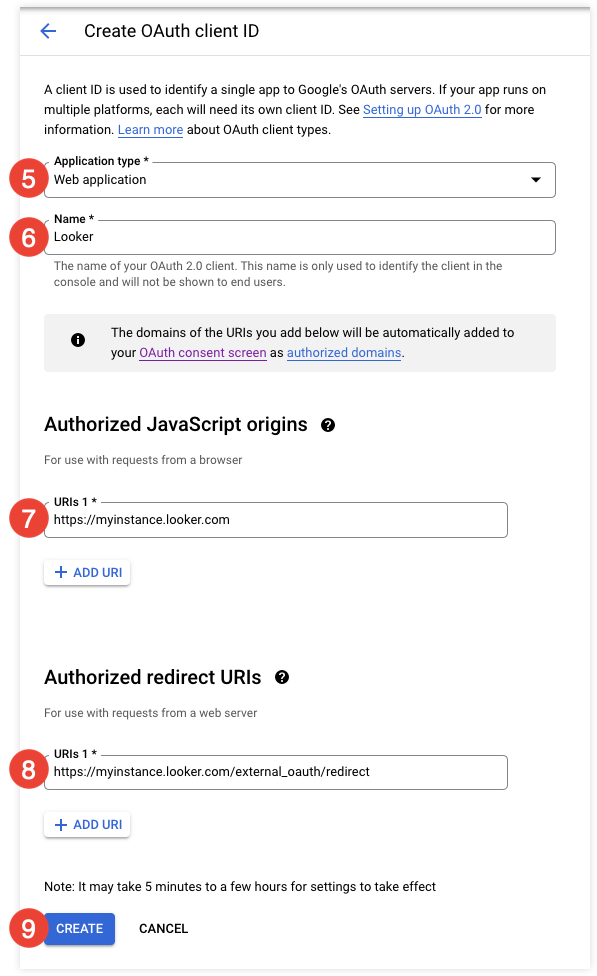Click the red step 8 marker
597x976 pixels.
pos(29,770)
